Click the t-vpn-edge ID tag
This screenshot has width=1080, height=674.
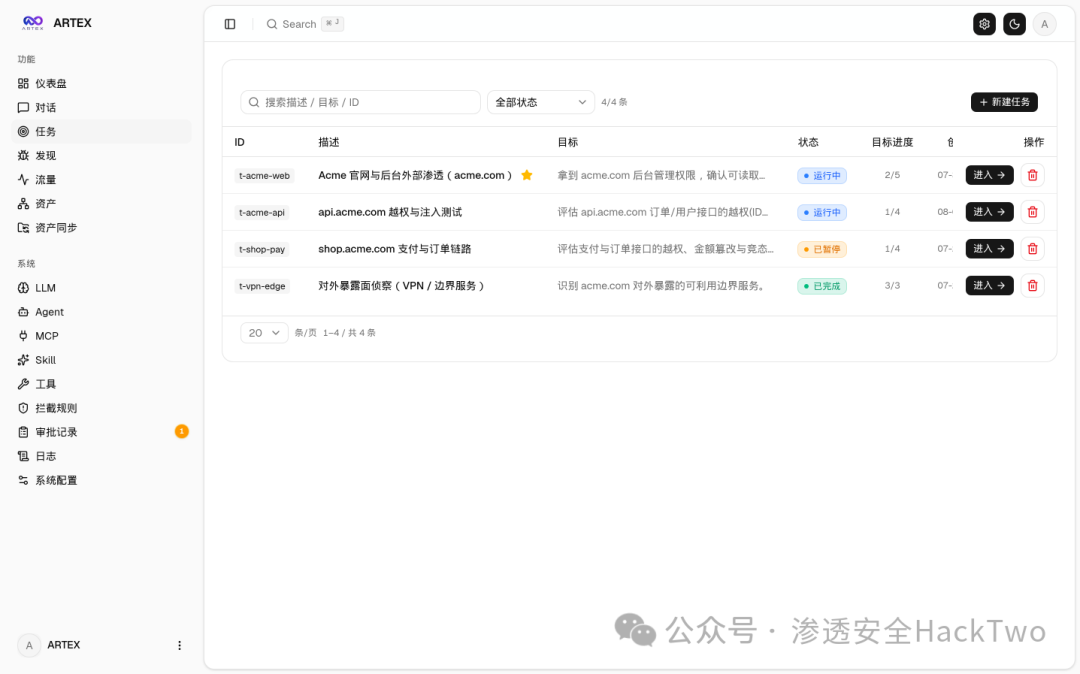click(262, 286)
